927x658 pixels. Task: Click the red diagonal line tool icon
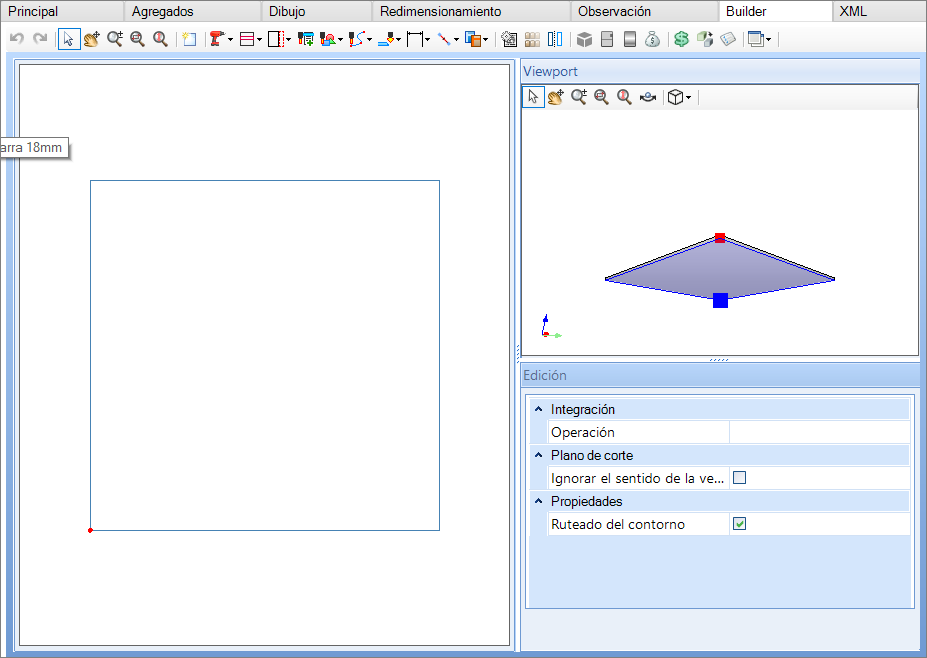tap(444, 39)
